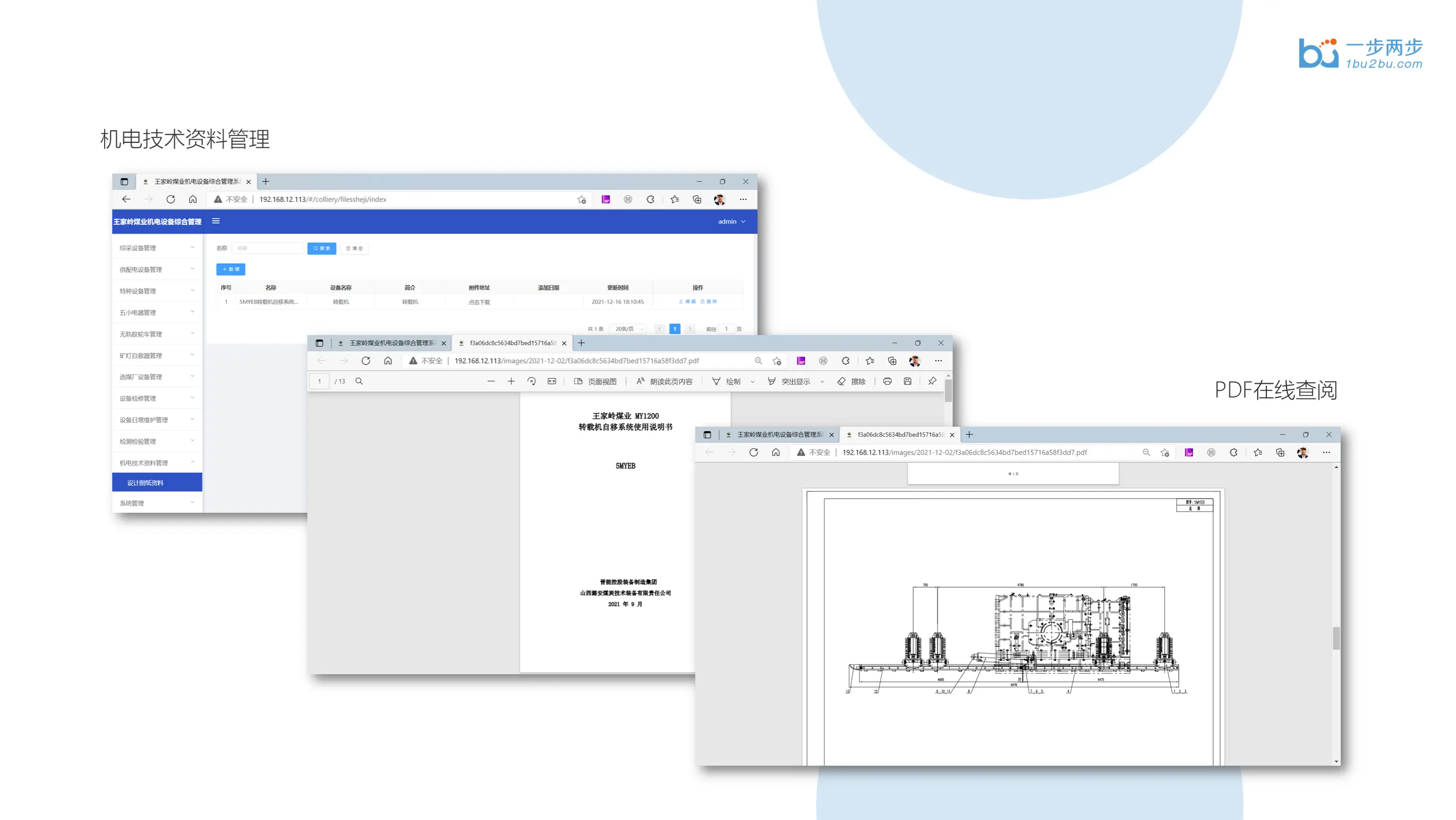
Task: Click the PDF rotate icon
Action: [x=531, y=381]
